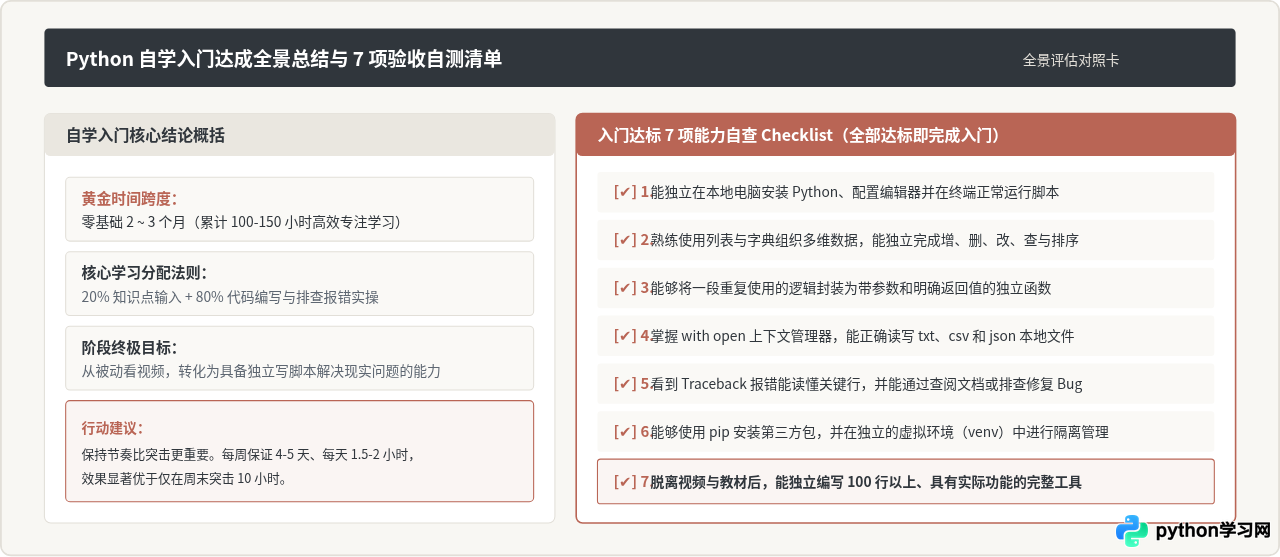Toggle checkmark for item 5 Traceback

625,384
